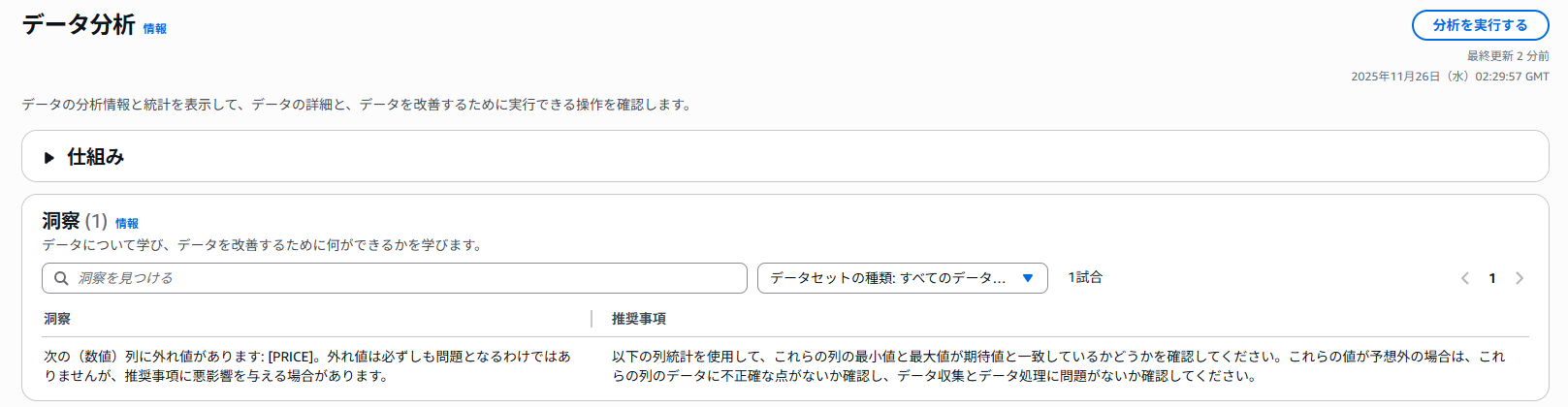Click the データ分析 page title
Screen dimensions: 1568x407
79,25
